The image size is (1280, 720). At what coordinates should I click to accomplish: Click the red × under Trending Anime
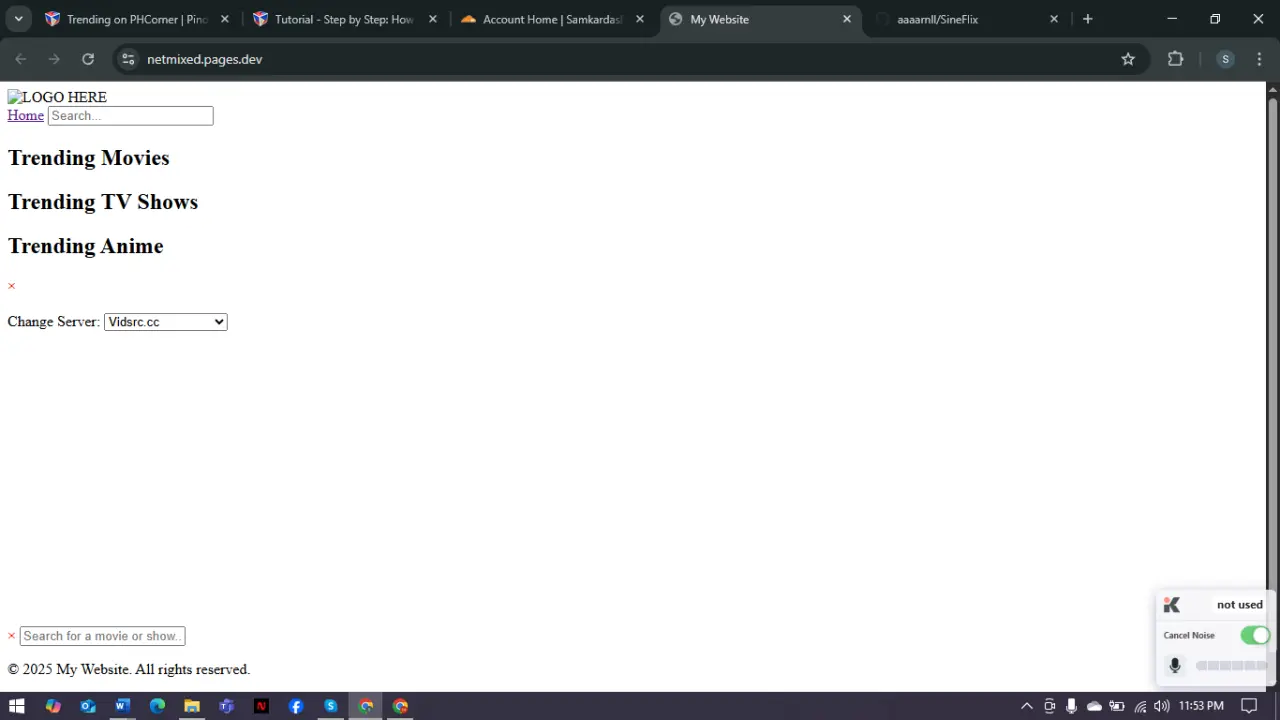(12, 286)
